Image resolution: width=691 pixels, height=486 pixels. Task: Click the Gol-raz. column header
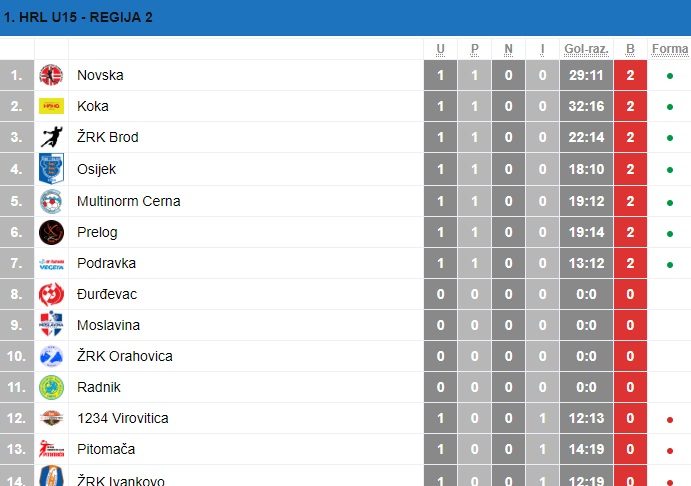(x=586, y=49)
